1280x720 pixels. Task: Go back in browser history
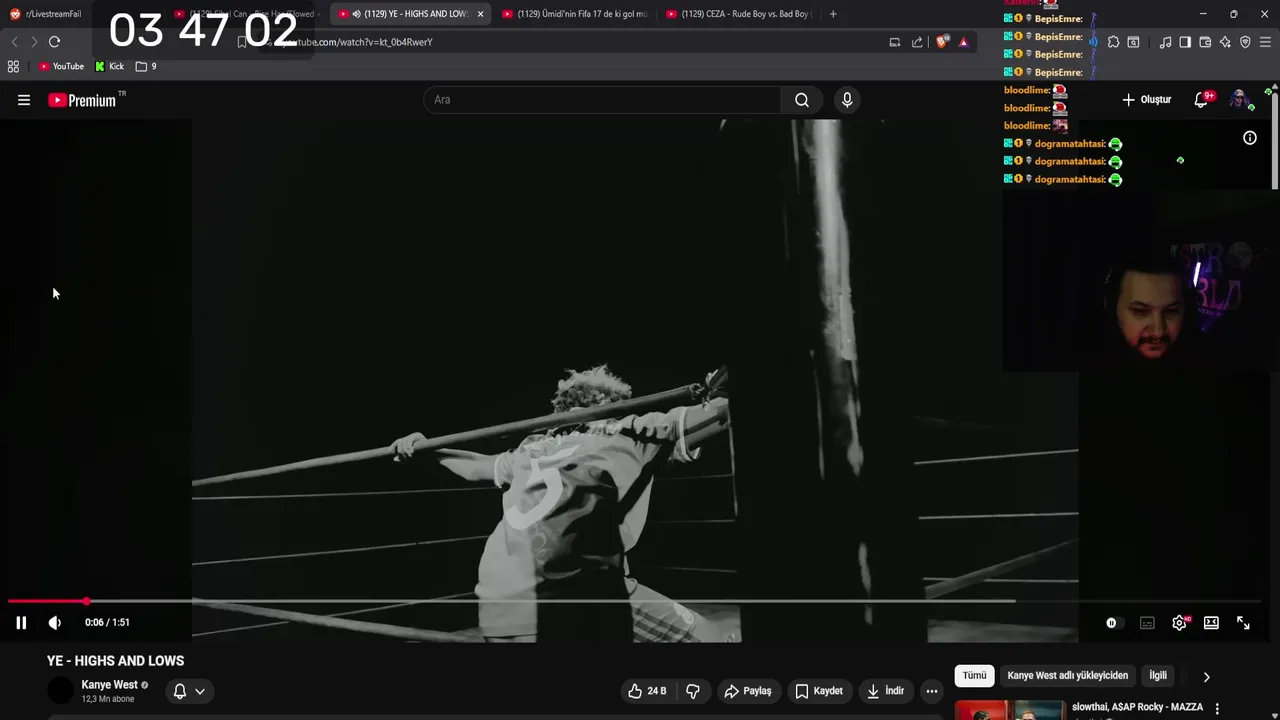[x=14, y=42]
